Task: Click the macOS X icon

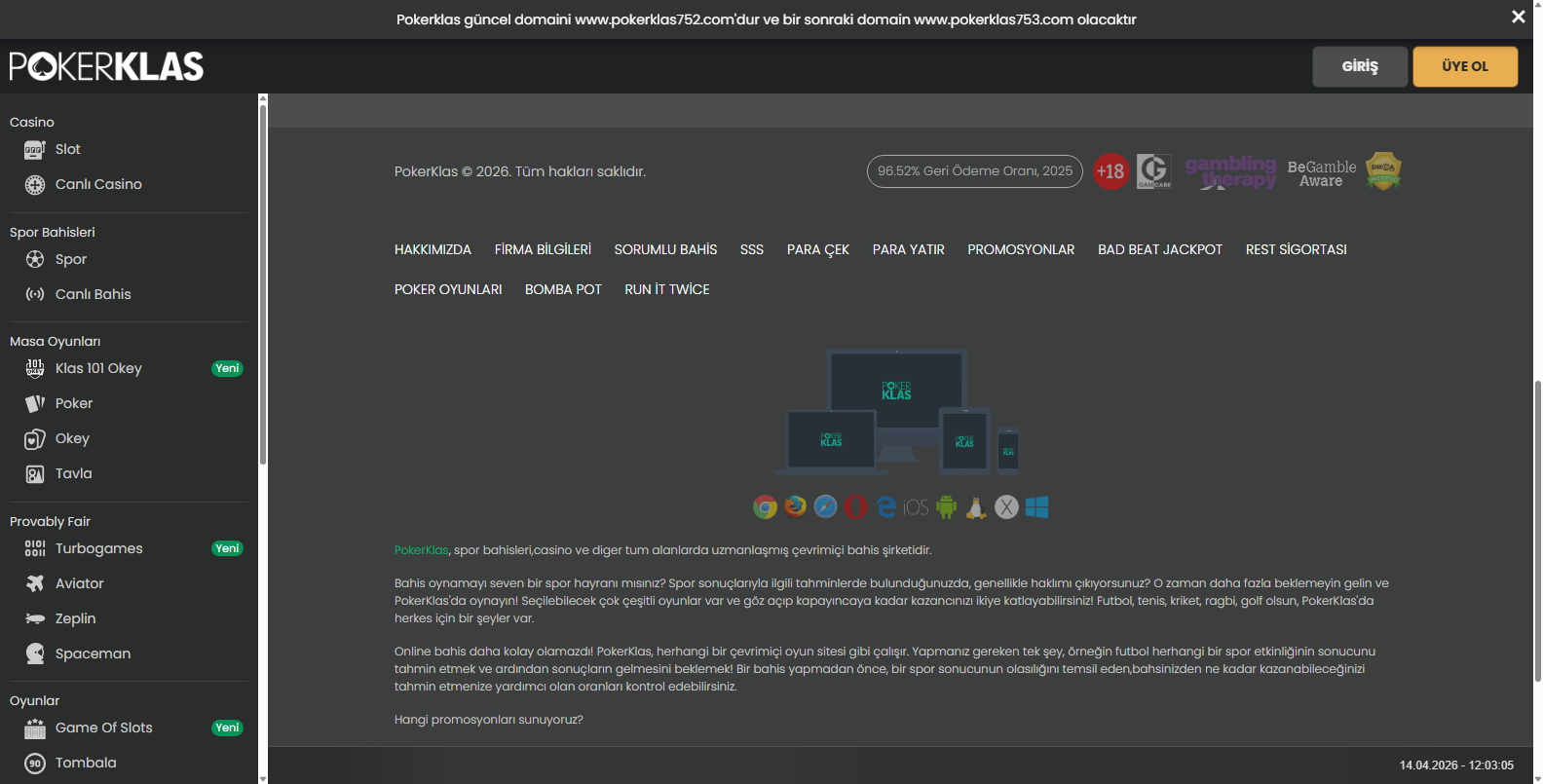Action: click(x=1006, y=506)
